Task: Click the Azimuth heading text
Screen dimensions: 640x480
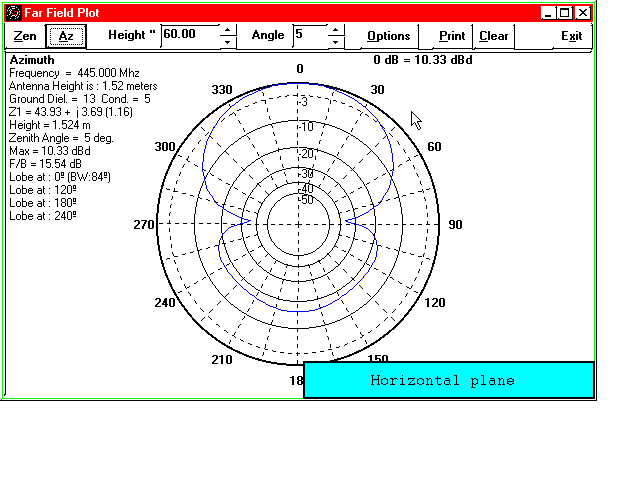Action: (x=32, y=60)
